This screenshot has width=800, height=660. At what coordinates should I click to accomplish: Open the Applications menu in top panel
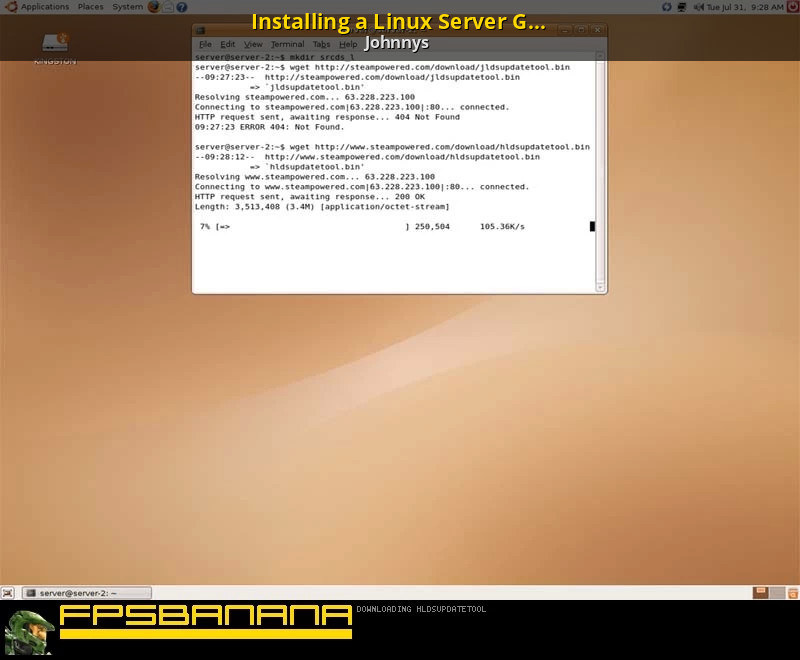[44, 7]
